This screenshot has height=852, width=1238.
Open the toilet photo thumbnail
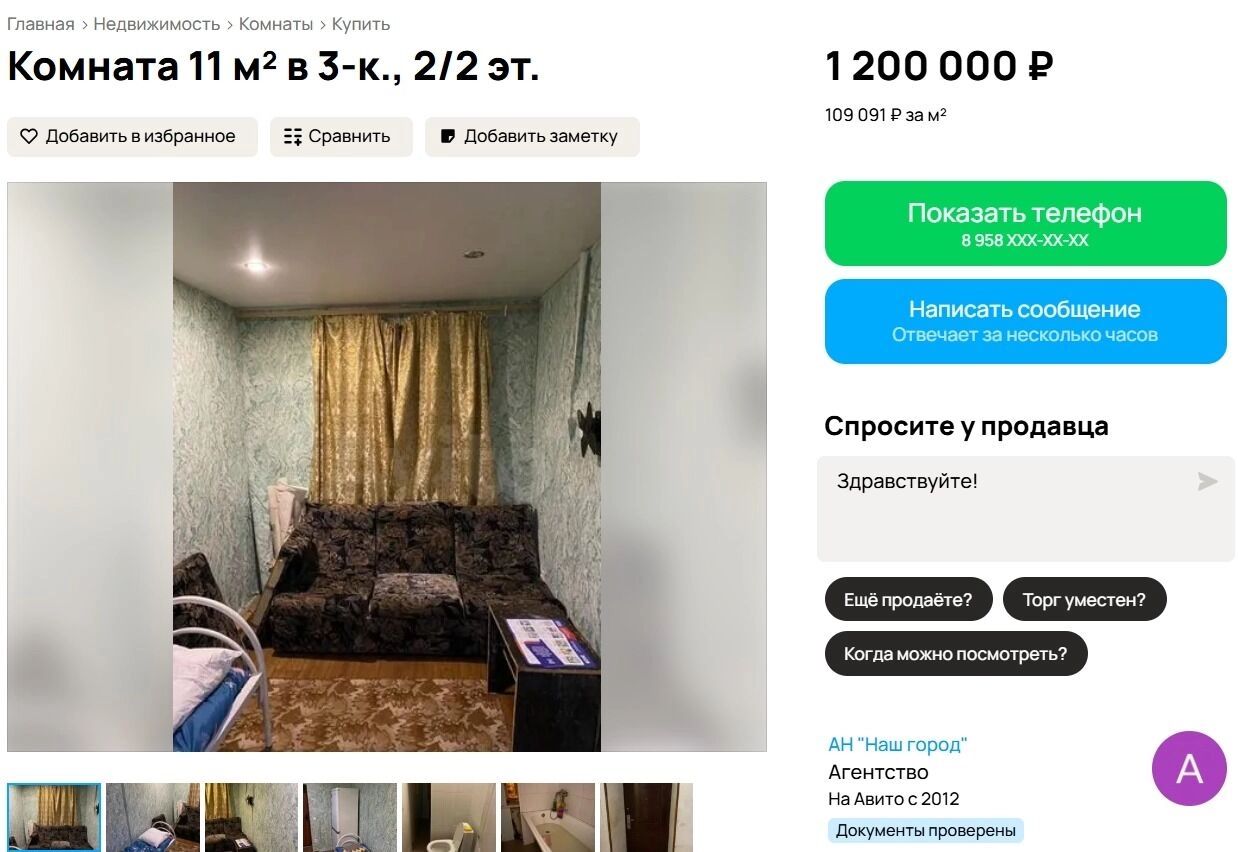(449, 818)
